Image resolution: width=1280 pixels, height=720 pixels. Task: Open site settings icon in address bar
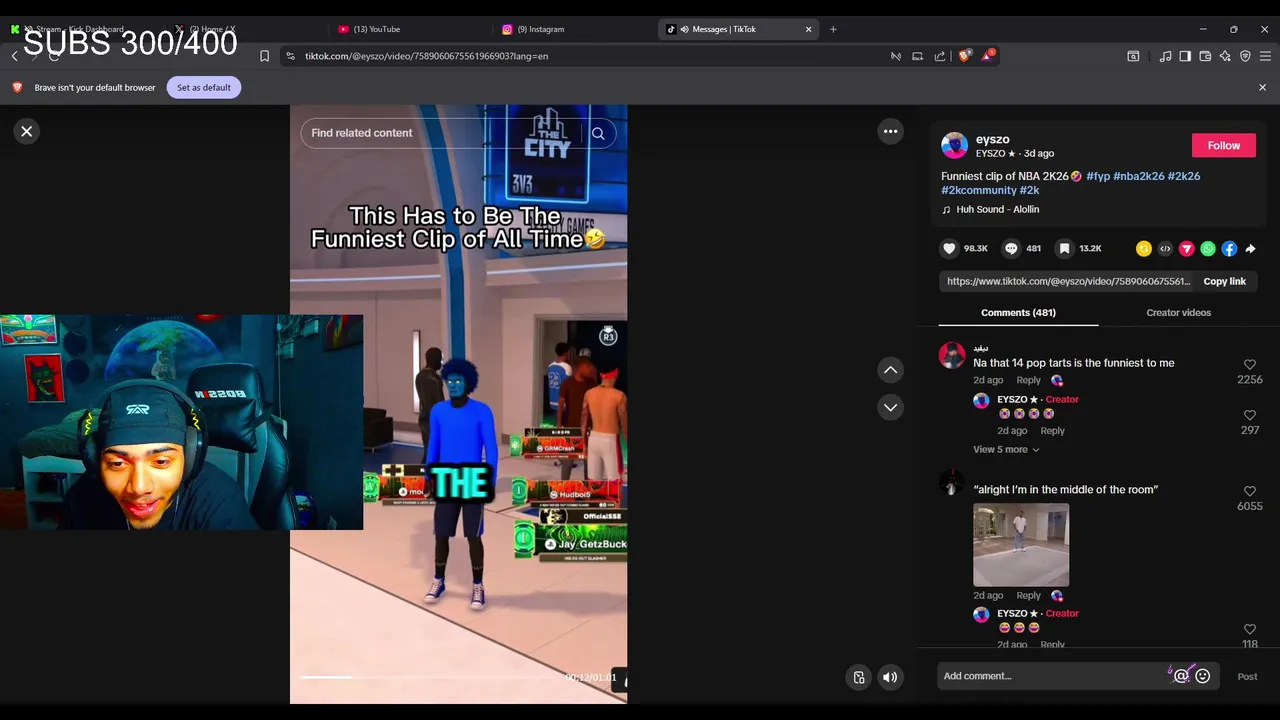coord(290,56)
